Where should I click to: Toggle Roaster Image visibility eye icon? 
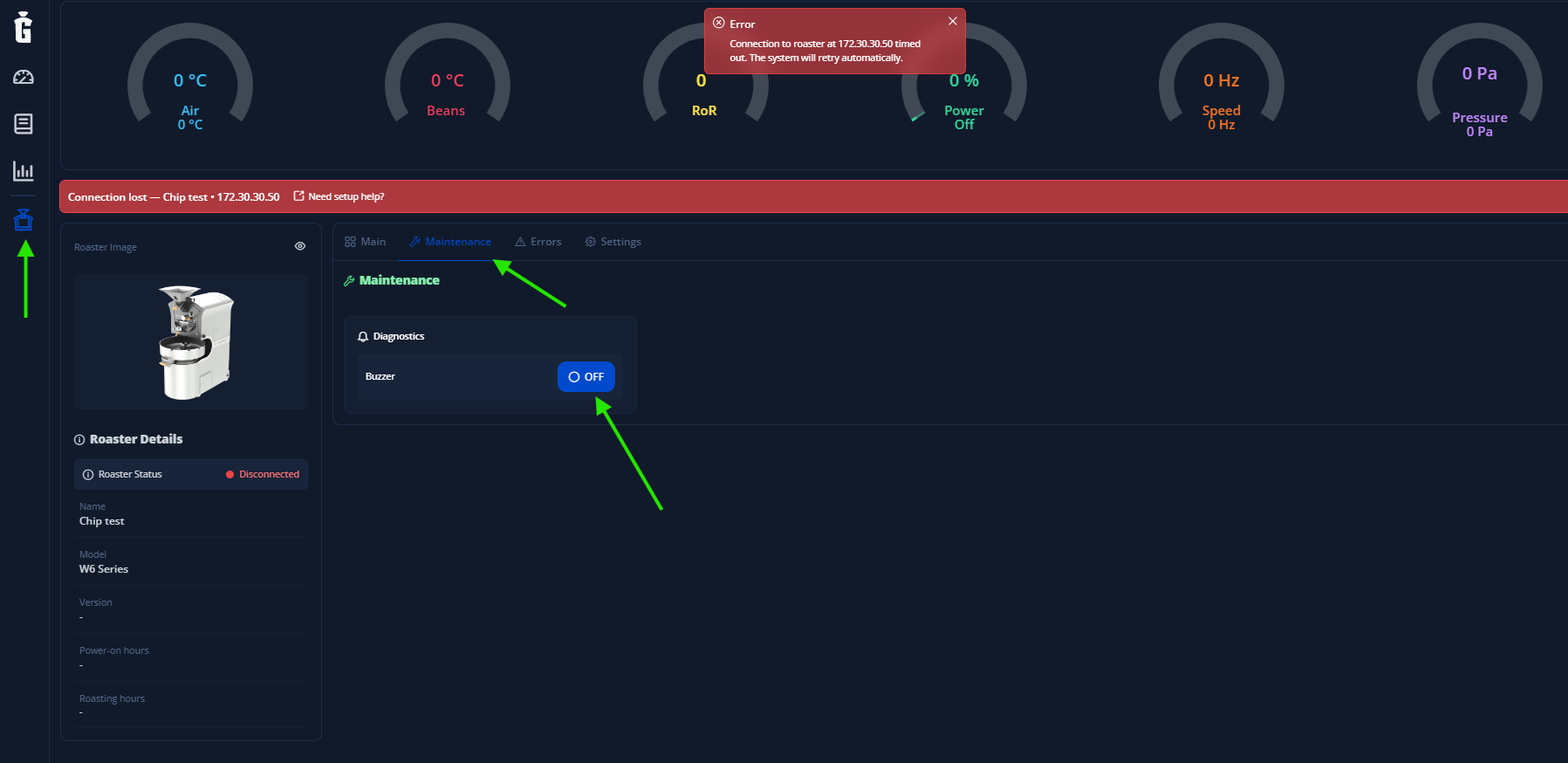tap(300, 246)
